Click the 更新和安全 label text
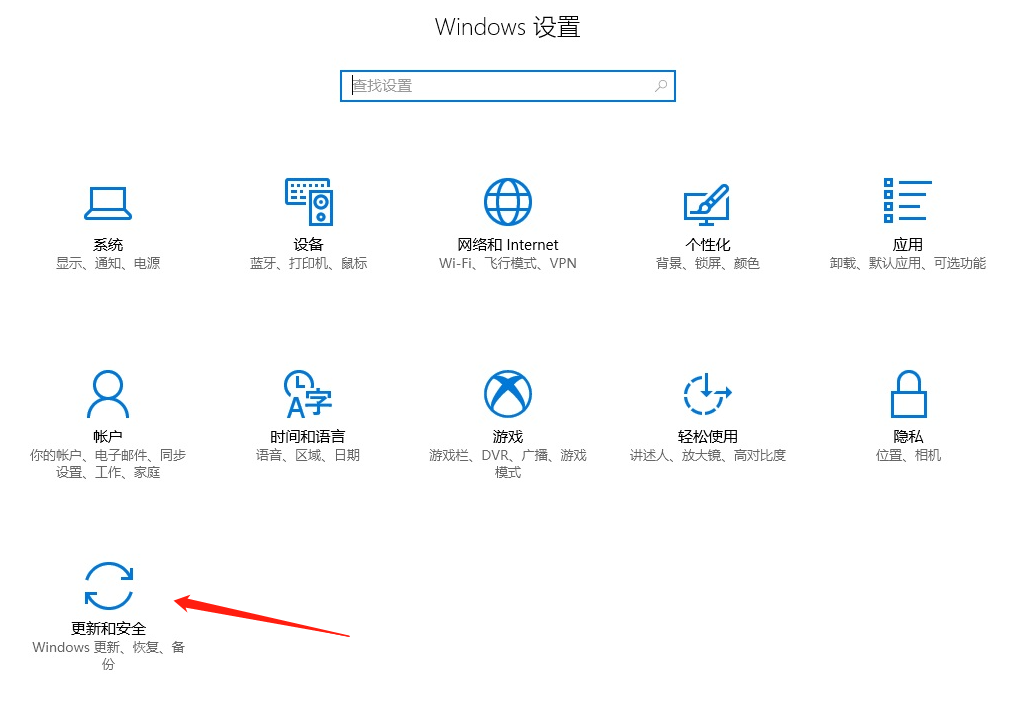The image size is (1020, 709). [x=108, y=628]
